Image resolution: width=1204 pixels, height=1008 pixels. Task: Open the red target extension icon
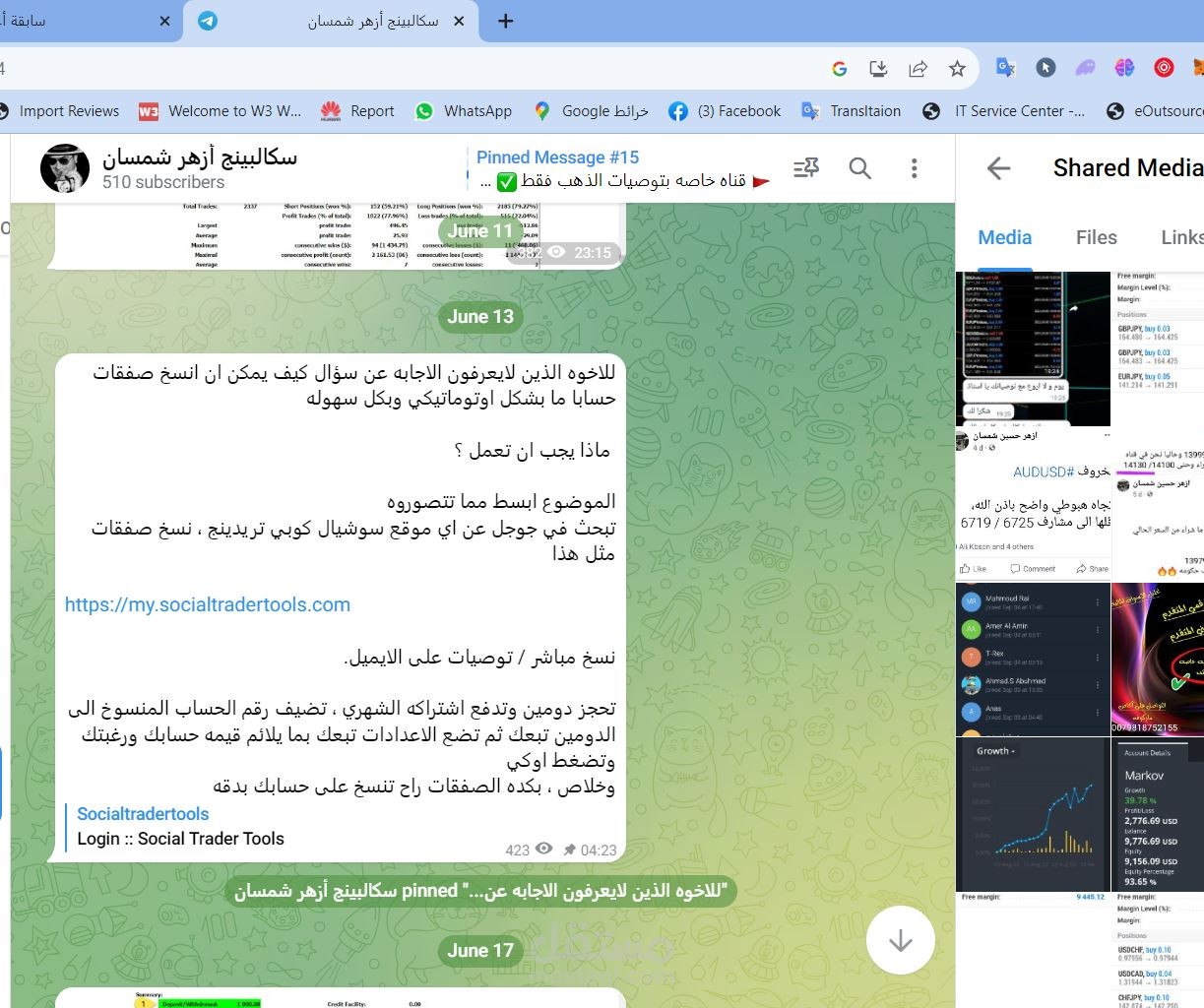(1164, 68)
